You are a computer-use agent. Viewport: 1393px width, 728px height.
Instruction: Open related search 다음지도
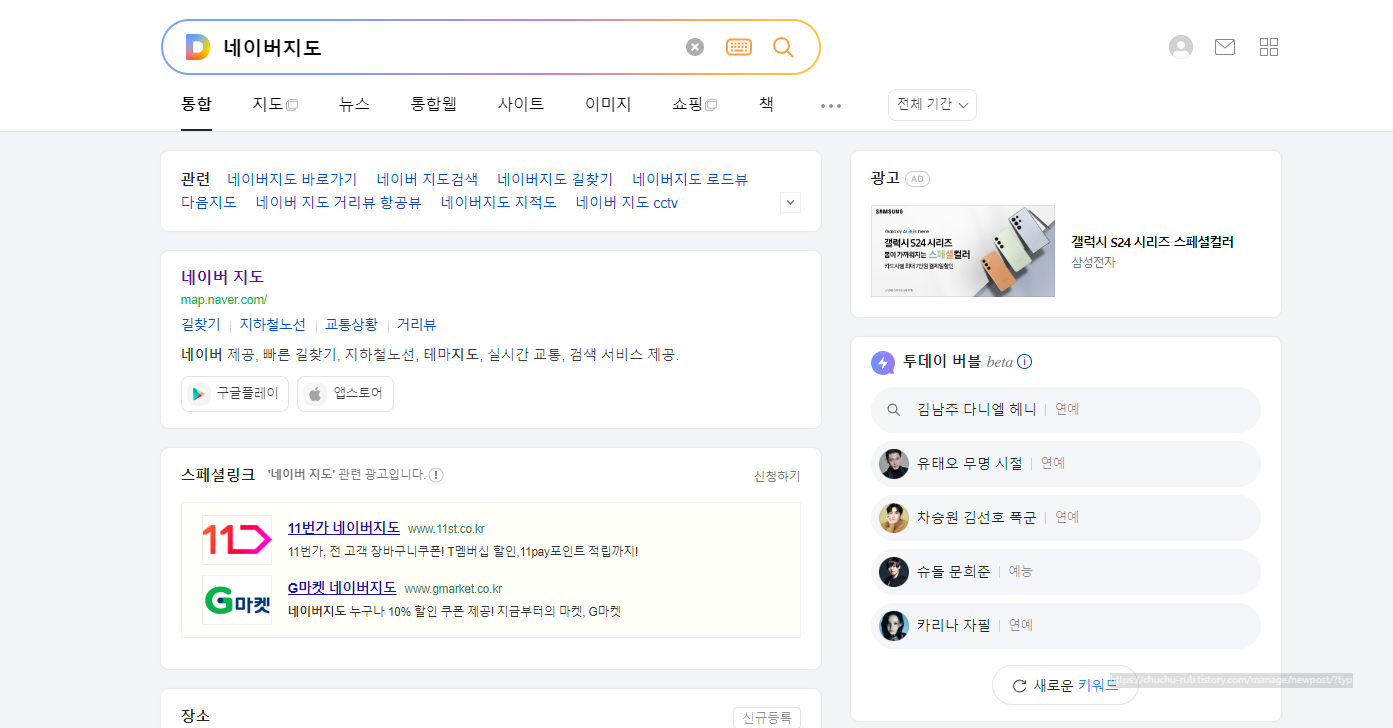209,203
